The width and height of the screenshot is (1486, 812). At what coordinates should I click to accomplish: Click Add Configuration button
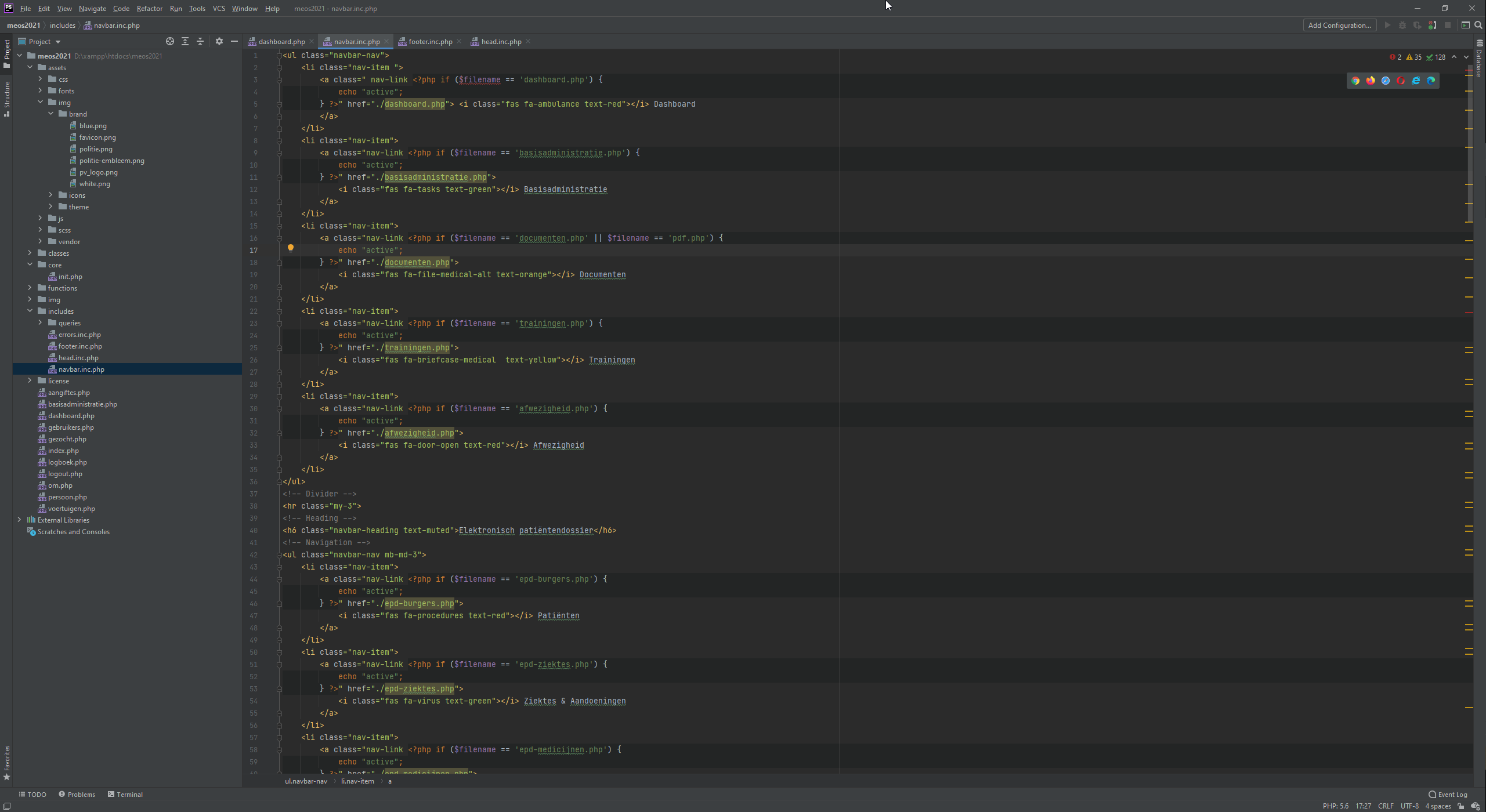pyautogui.click(x=1339, y=25)
